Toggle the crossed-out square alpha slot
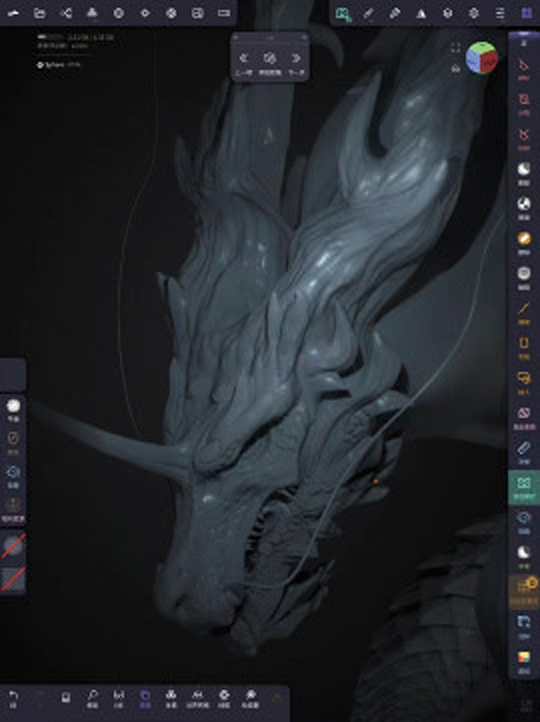 point(13,579)
